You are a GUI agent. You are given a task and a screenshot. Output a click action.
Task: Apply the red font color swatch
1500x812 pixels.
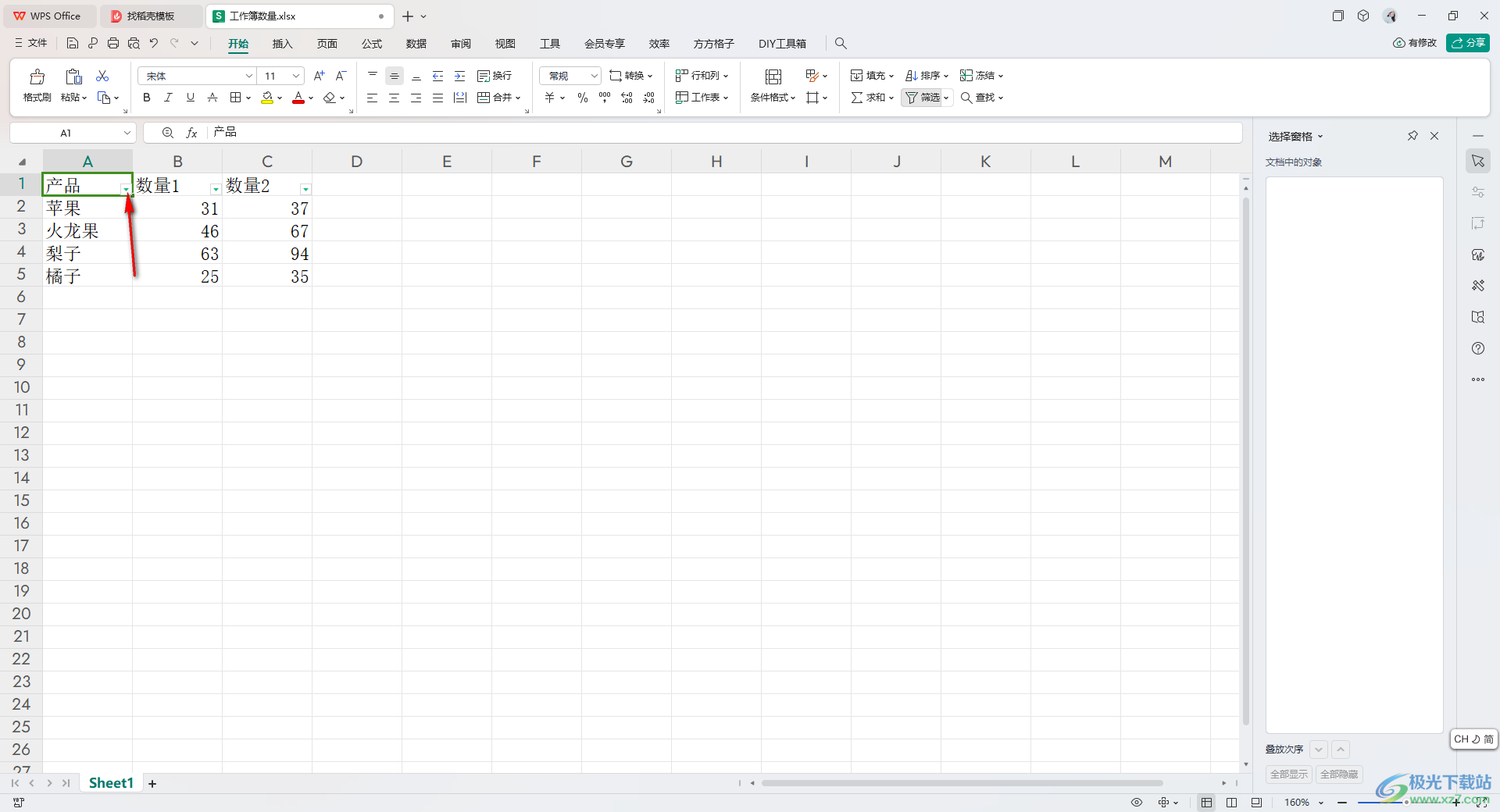coord(298,98)
